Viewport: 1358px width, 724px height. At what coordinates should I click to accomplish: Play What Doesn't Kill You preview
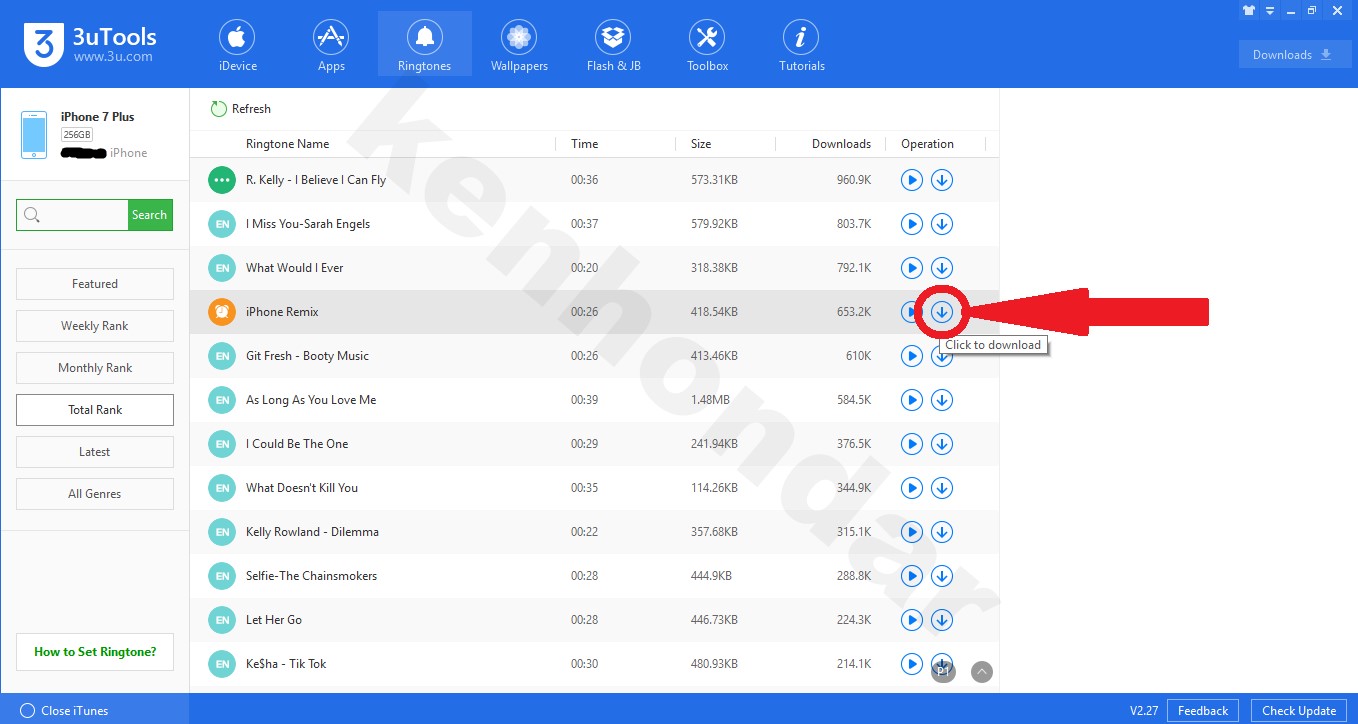pyautogui.click(x=911, y=488)
